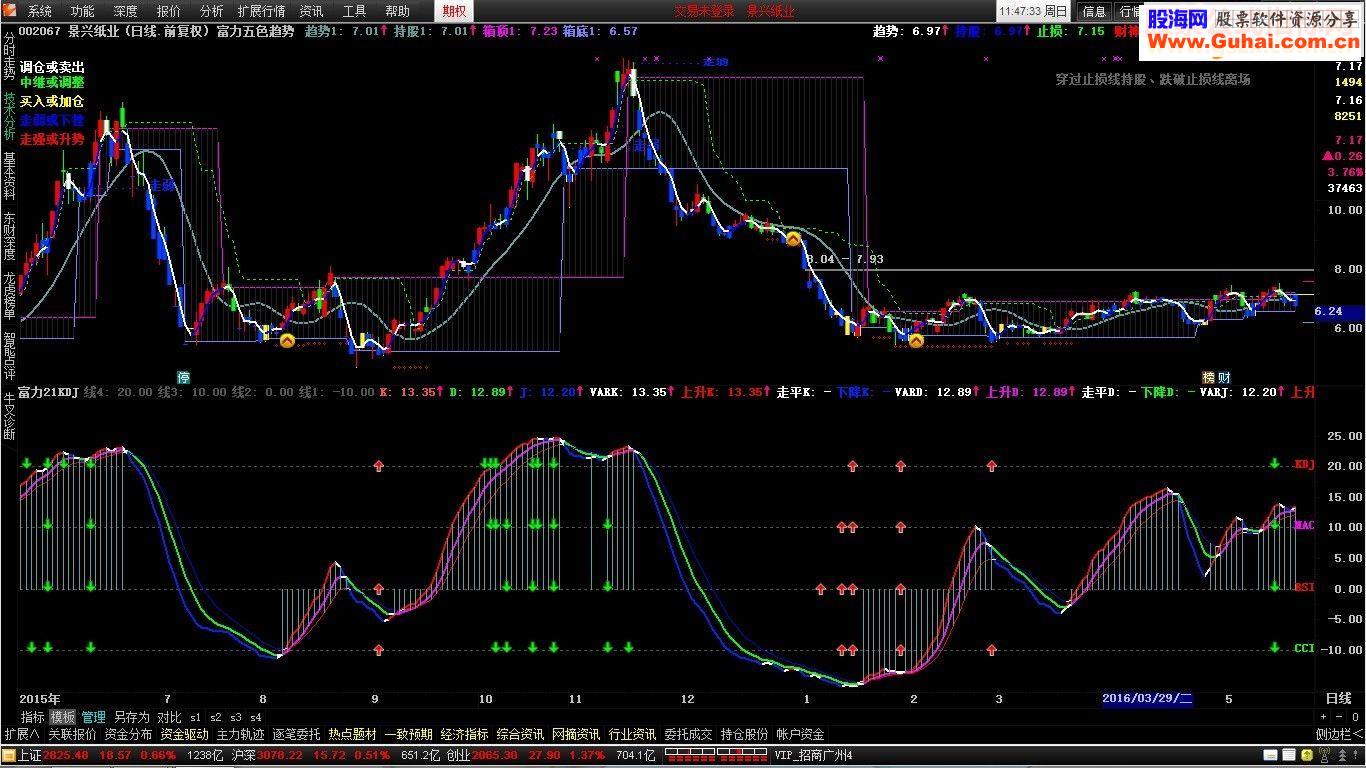The image size is (1366, 768).
Task: Select the 指标 tab below chart
Action: coord(33,717)
